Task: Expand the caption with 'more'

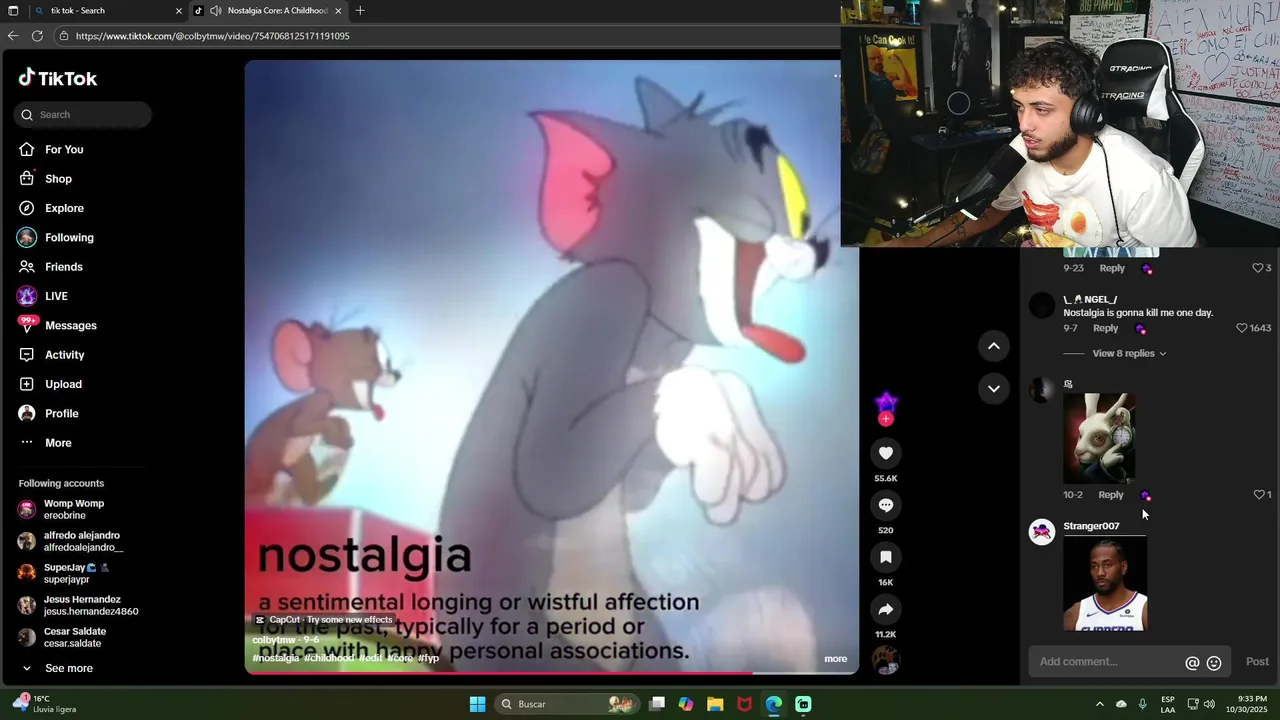Action: pyautogui.click(x=835, y=659)
